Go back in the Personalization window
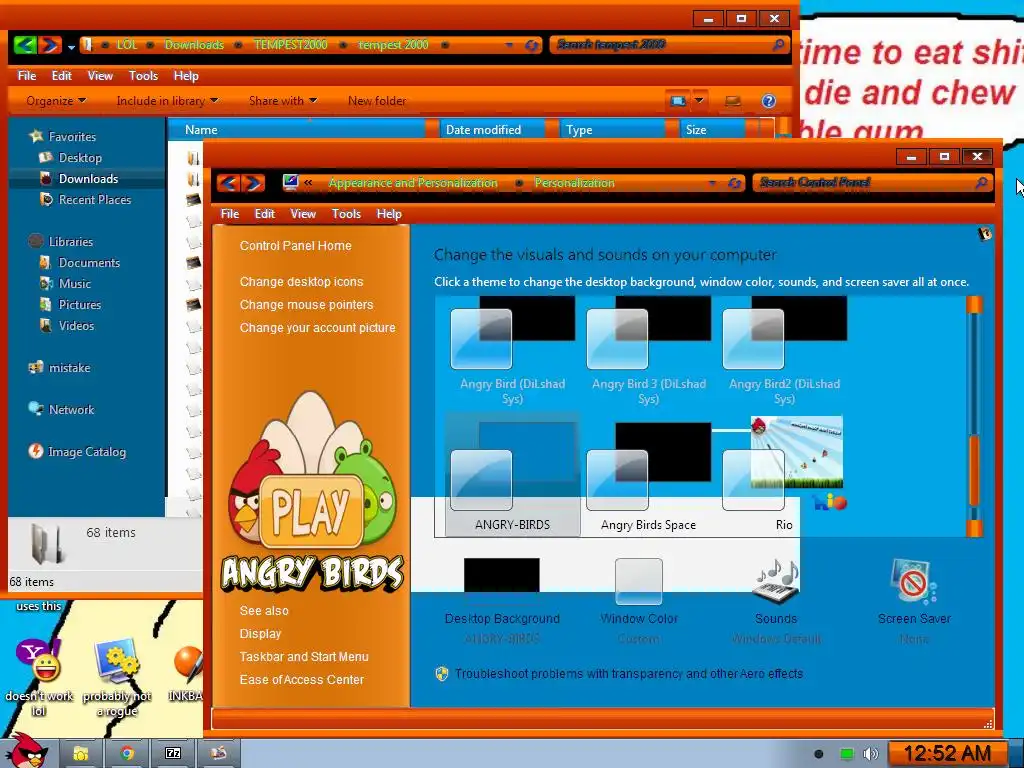The height and width of the screenshot is (768, 1024). pos(229,183)
